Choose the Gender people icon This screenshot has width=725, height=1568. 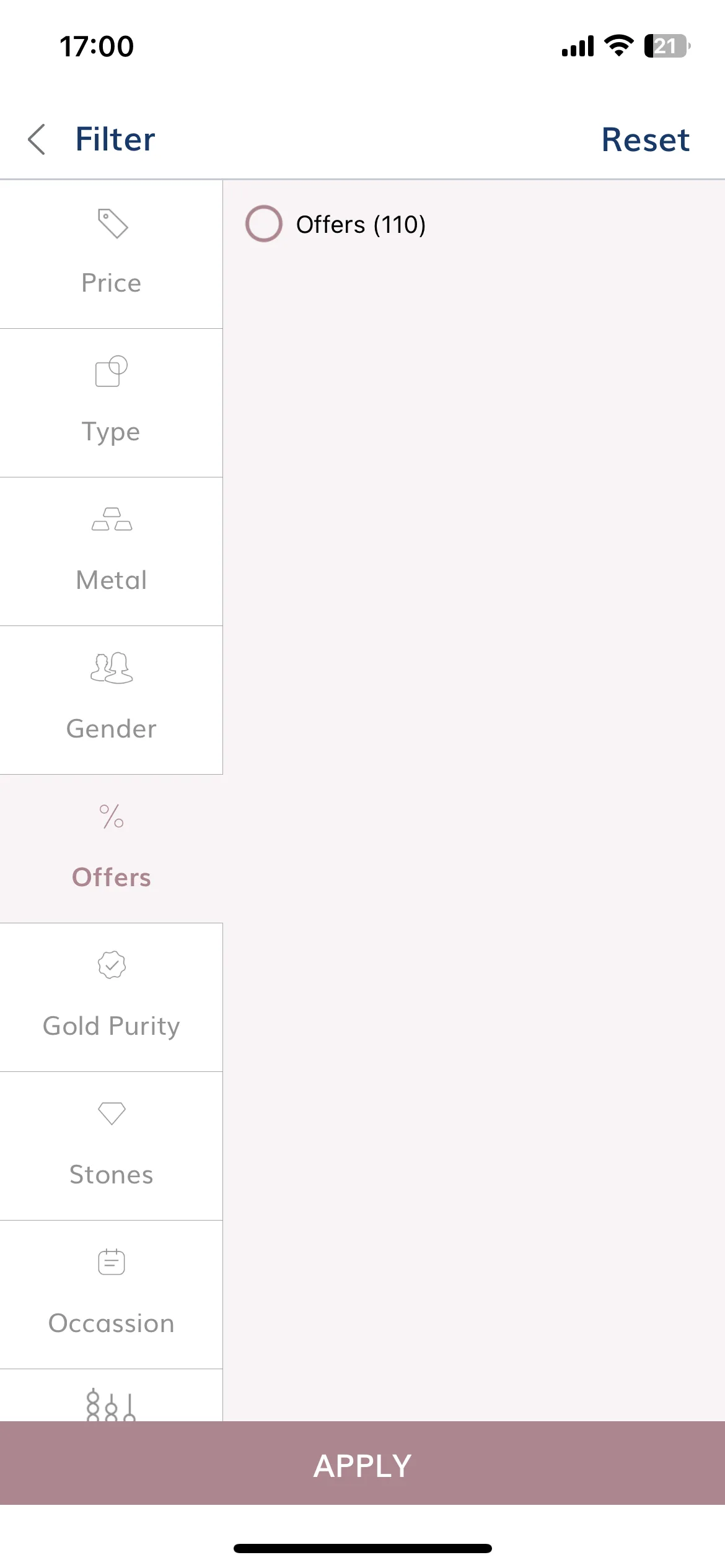click(x=112, y=668)
